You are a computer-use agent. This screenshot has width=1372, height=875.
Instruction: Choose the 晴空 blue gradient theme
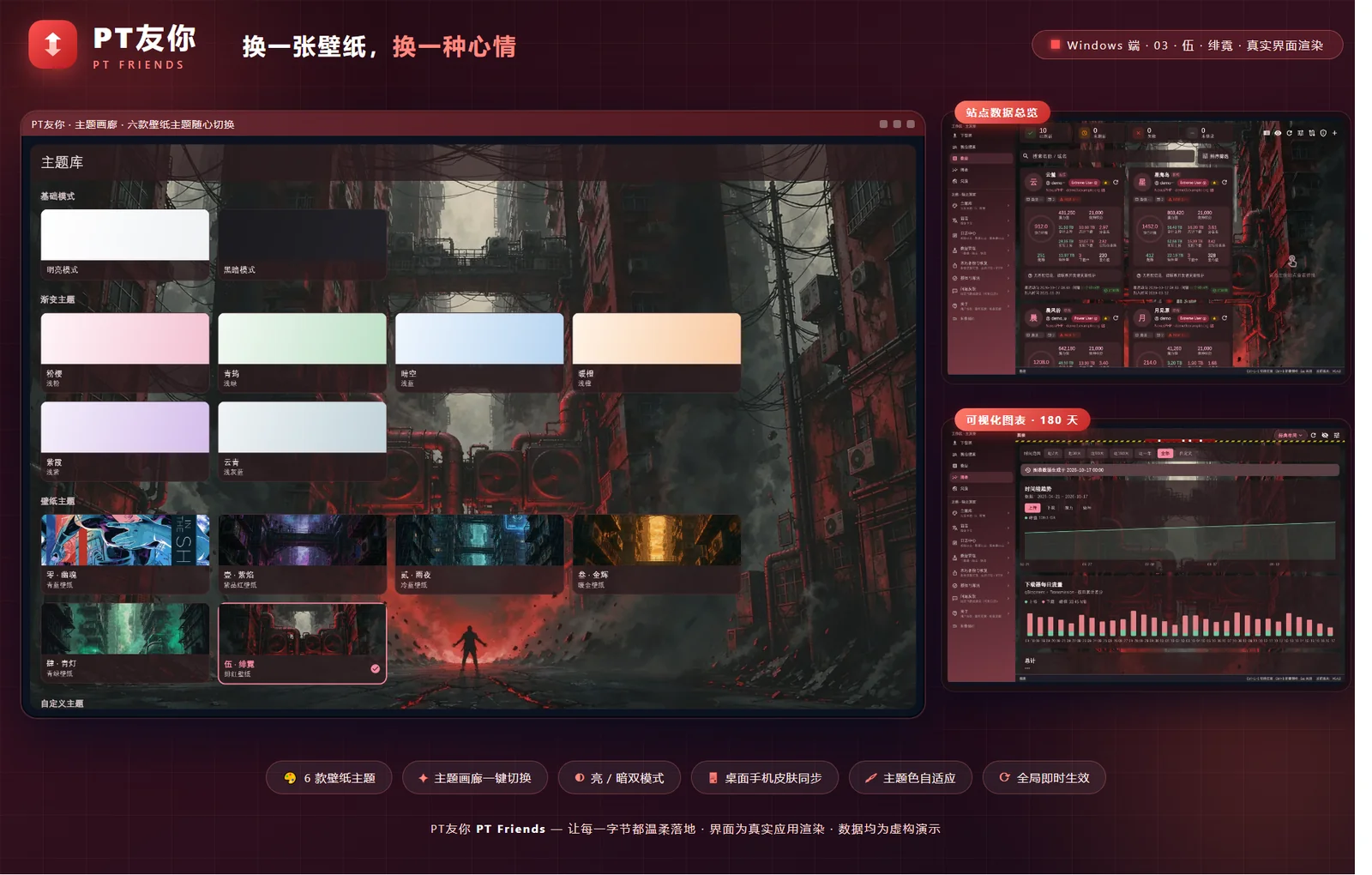479,353
